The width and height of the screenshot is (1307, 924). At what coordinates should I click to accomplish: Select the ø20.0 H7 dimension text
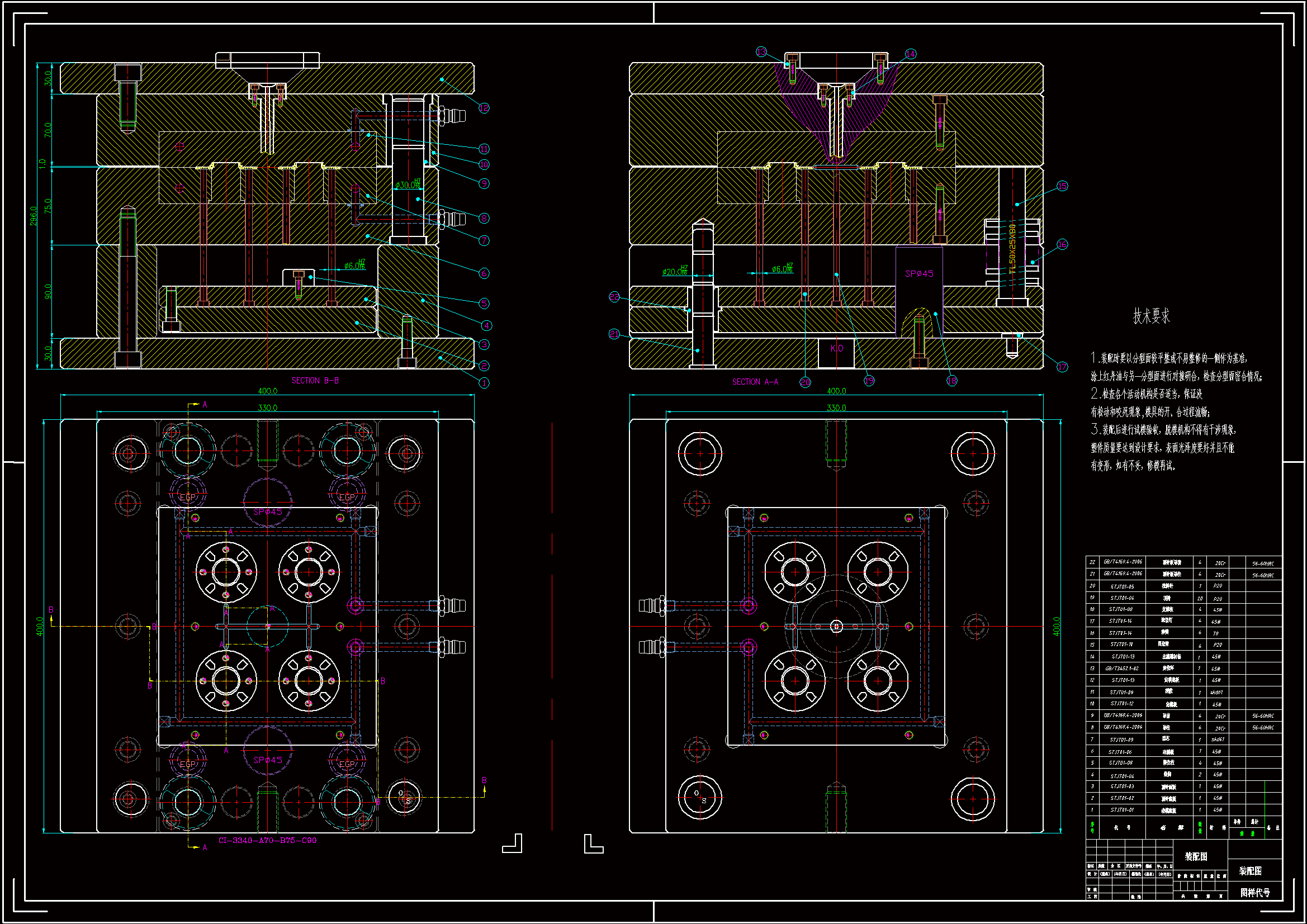coord(675,272)
